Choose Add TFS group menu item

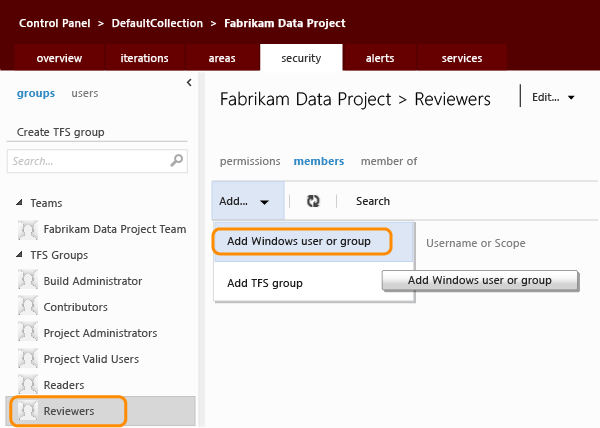pyautogui.click(x=313, y=283)
